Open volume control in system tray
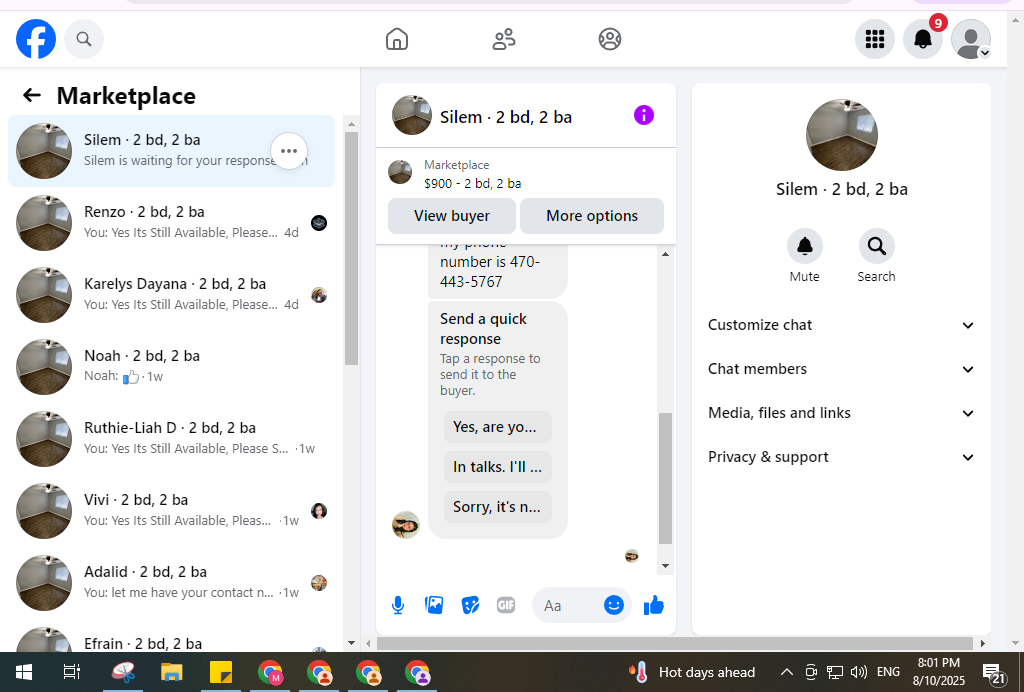Image resolution: width=1024 pixels, height=692 pixels. coord(859,672)
